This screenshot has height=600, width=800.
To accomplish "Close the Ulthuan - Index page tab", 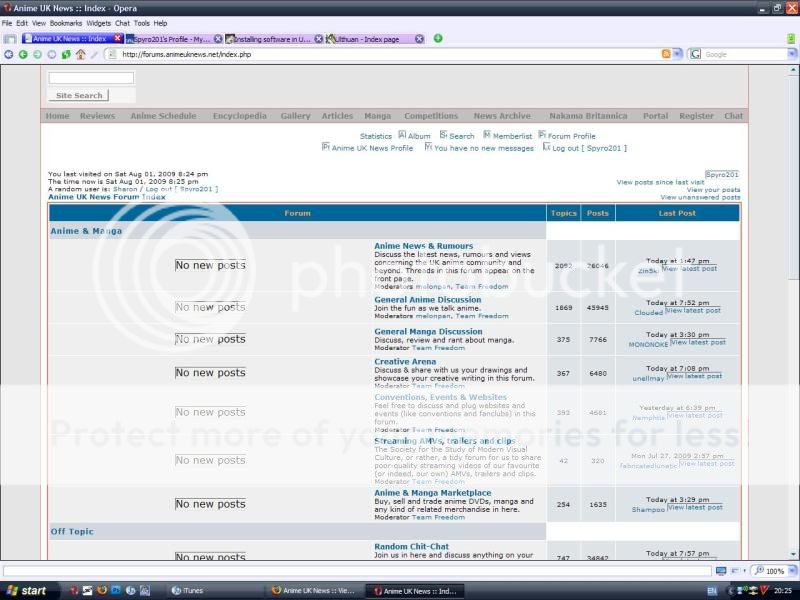I will coord(421,39).
